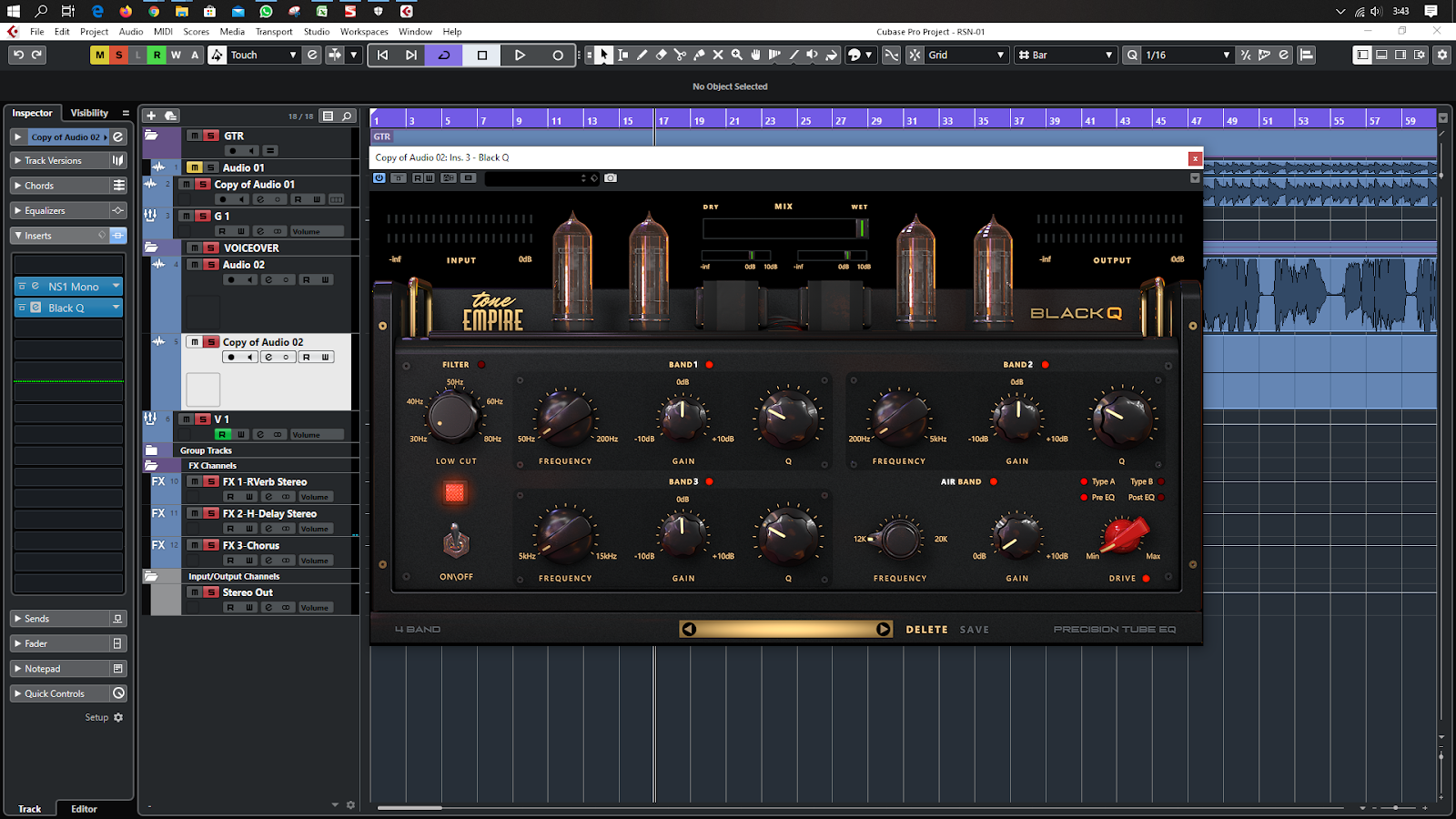The width and height of the screenshot is (1456, 819).
Task: Select the Stereo Out channel track
Action: pyautogui.click(x=248, y=592)
